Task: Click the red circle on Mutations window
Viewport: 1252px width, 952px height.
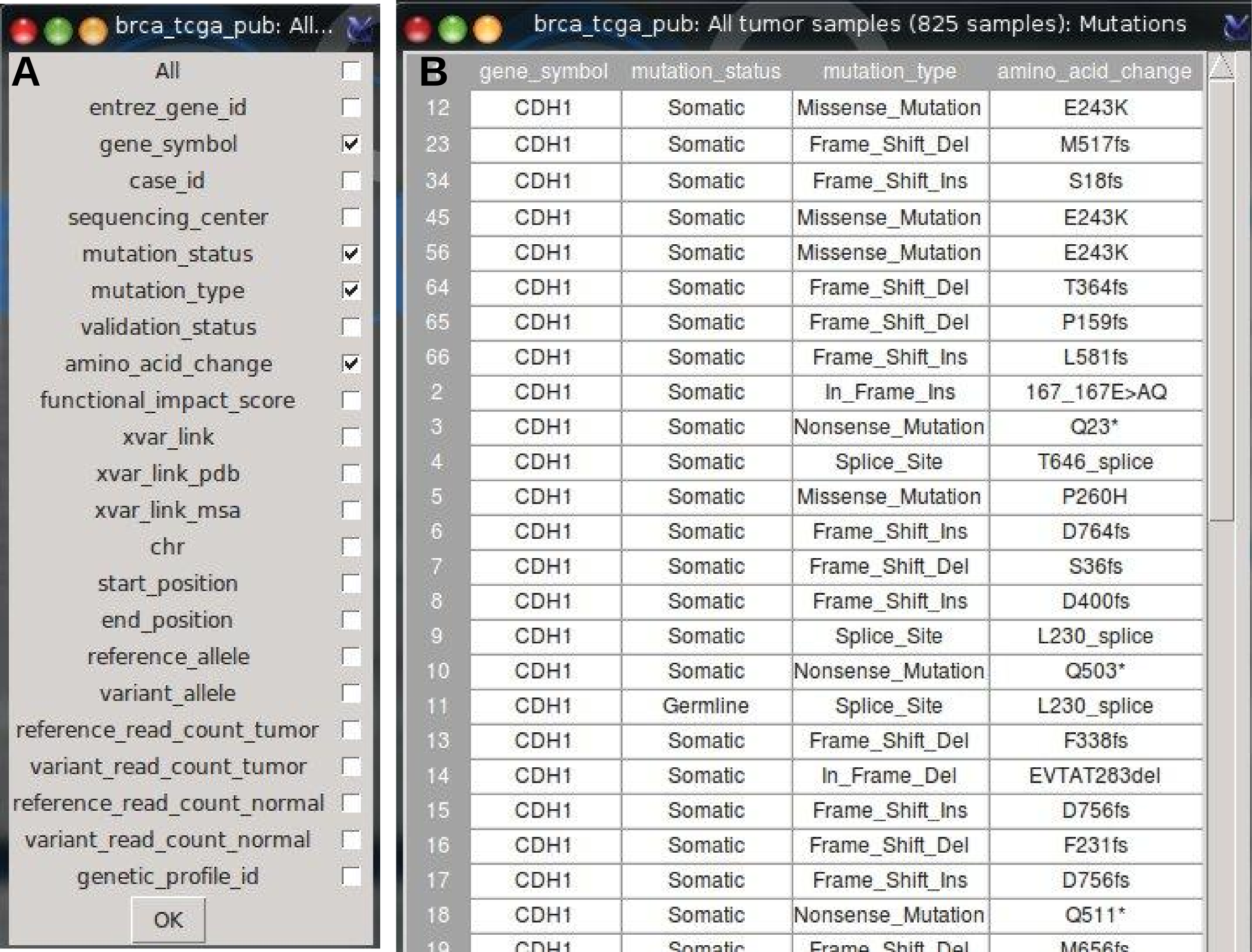Action: click(418, 28)
